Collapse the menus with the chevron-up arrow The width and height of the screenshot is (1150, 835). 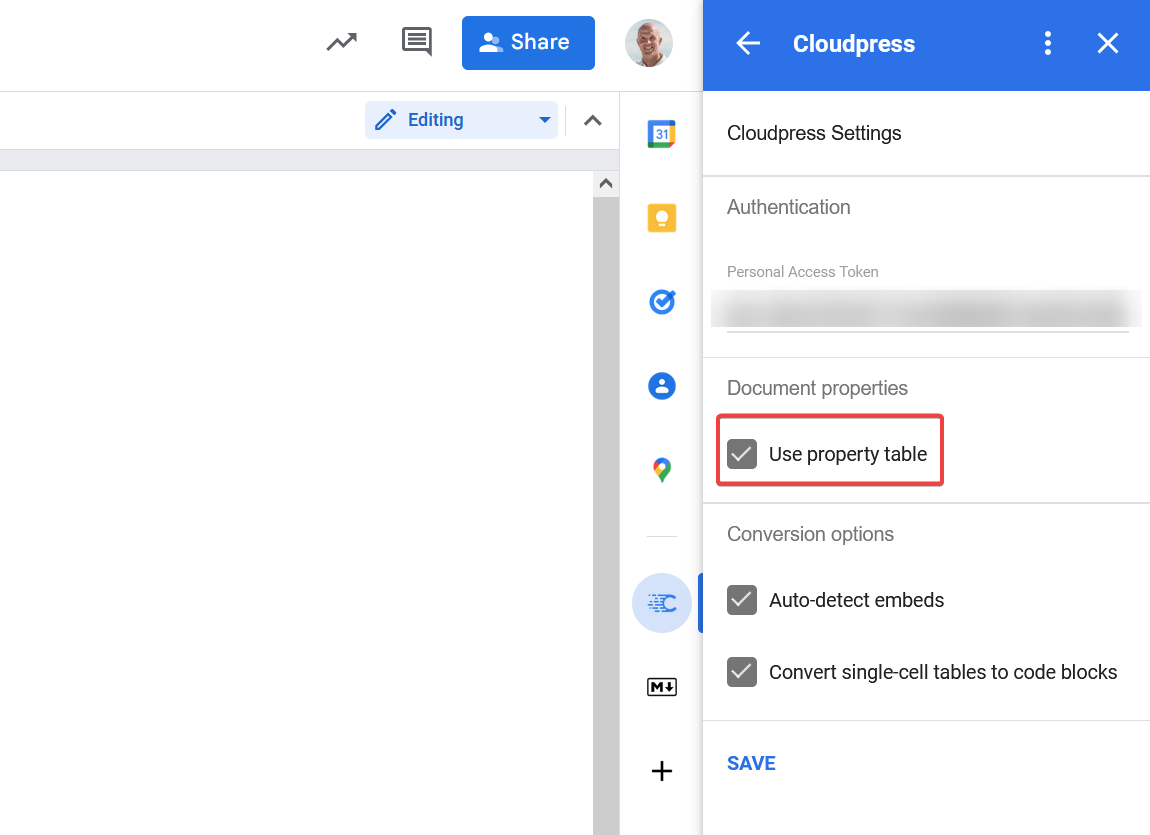pos(593,120)
